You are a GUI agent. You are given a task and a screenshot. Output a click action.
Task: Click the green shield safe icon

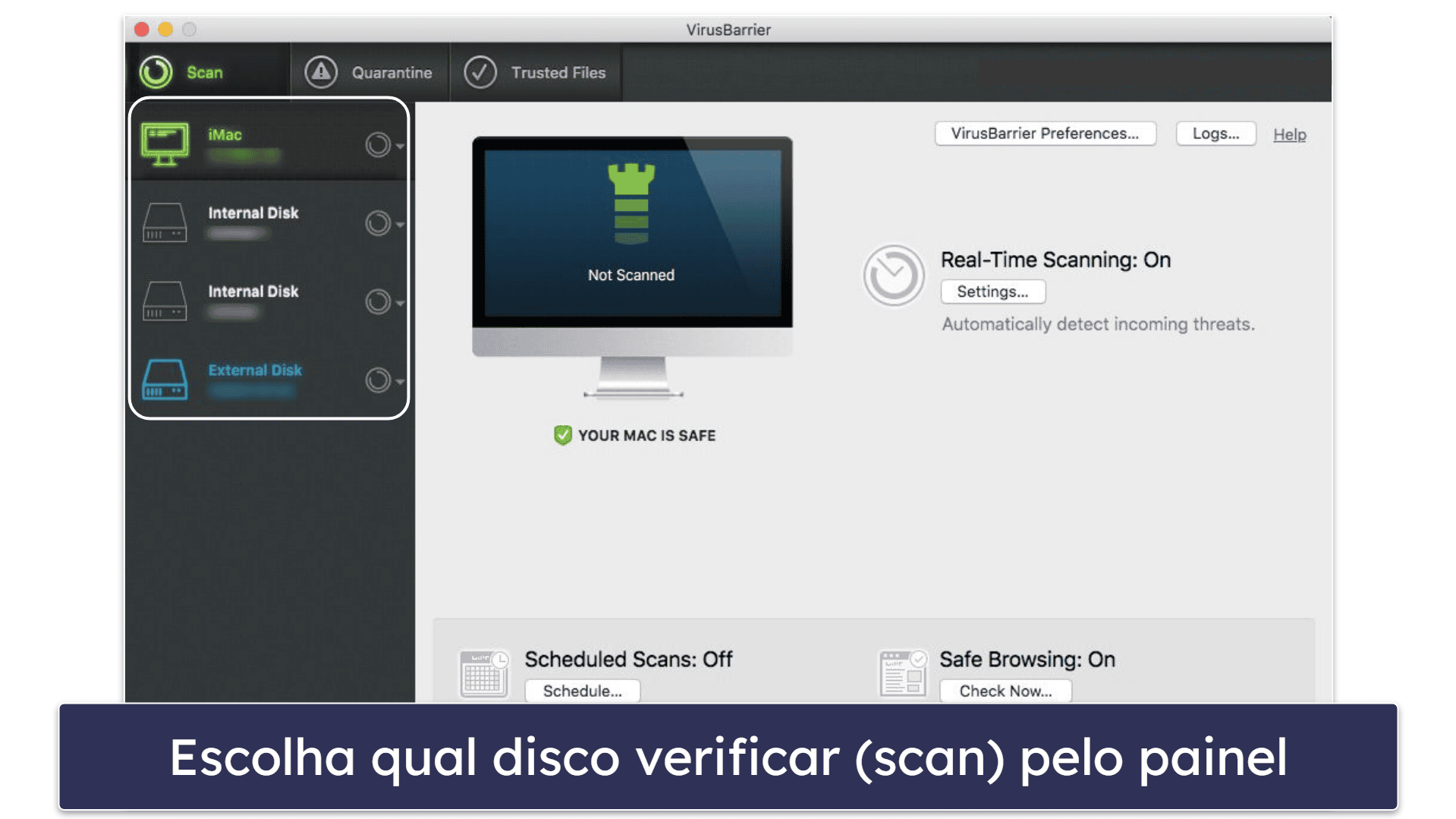(x=563, y=435)
